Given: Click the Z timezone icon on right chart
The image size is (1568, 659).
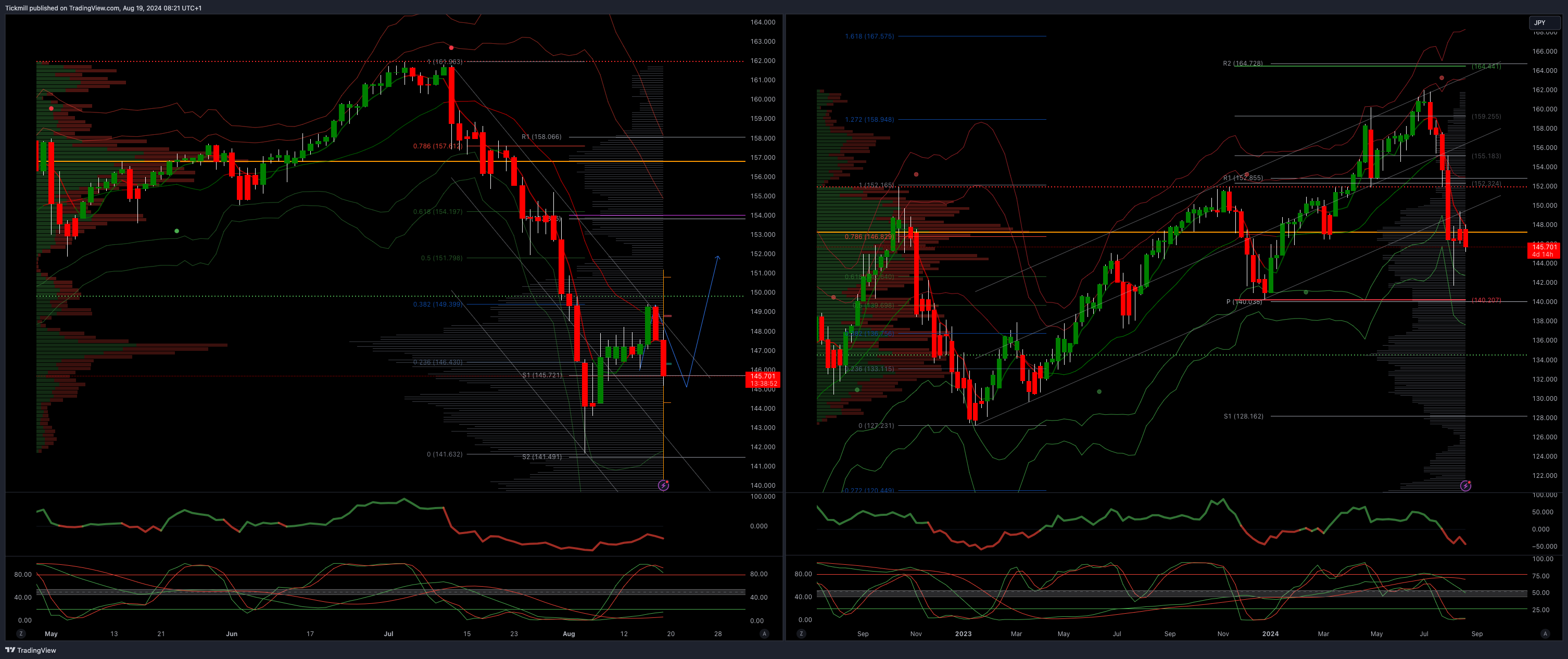Looking at the screenshot, I should point(801,633).
